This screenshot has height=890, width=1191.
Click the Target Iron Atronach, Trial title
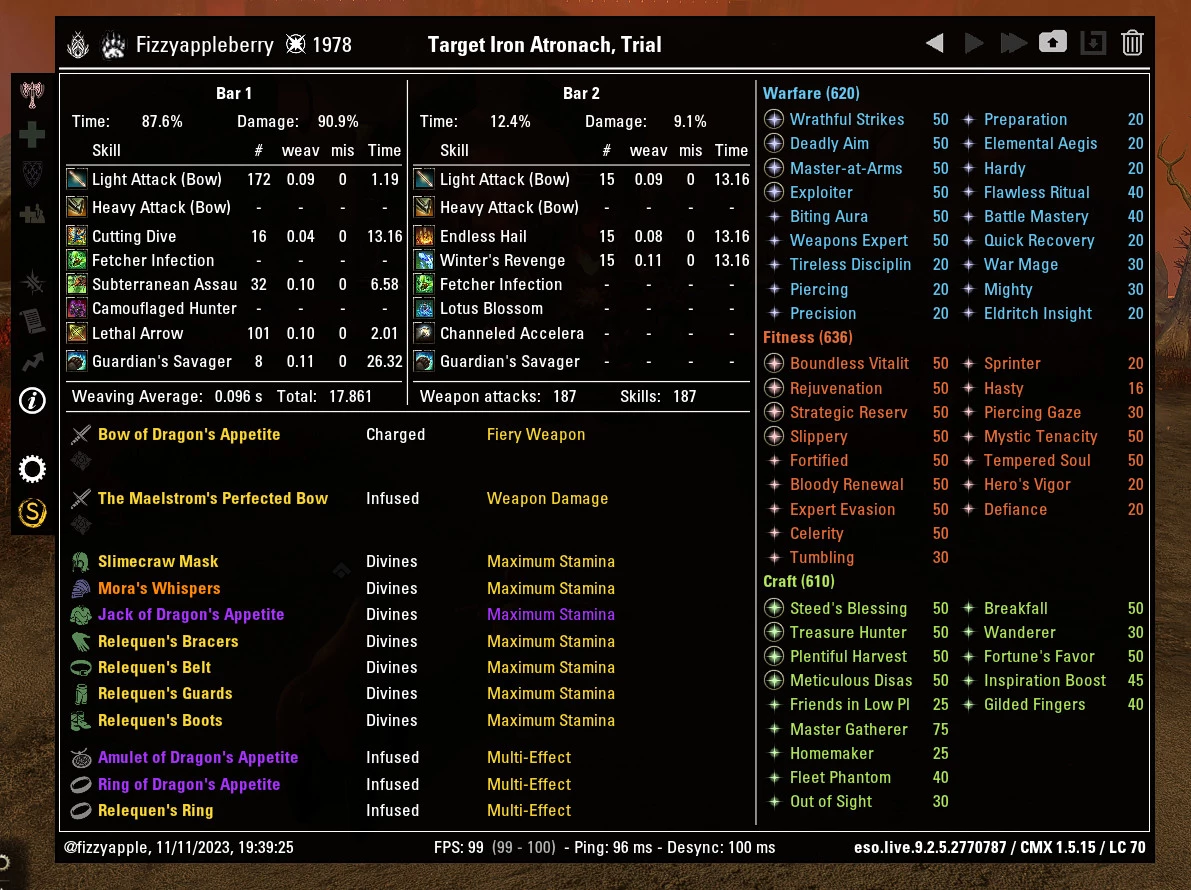545,45
